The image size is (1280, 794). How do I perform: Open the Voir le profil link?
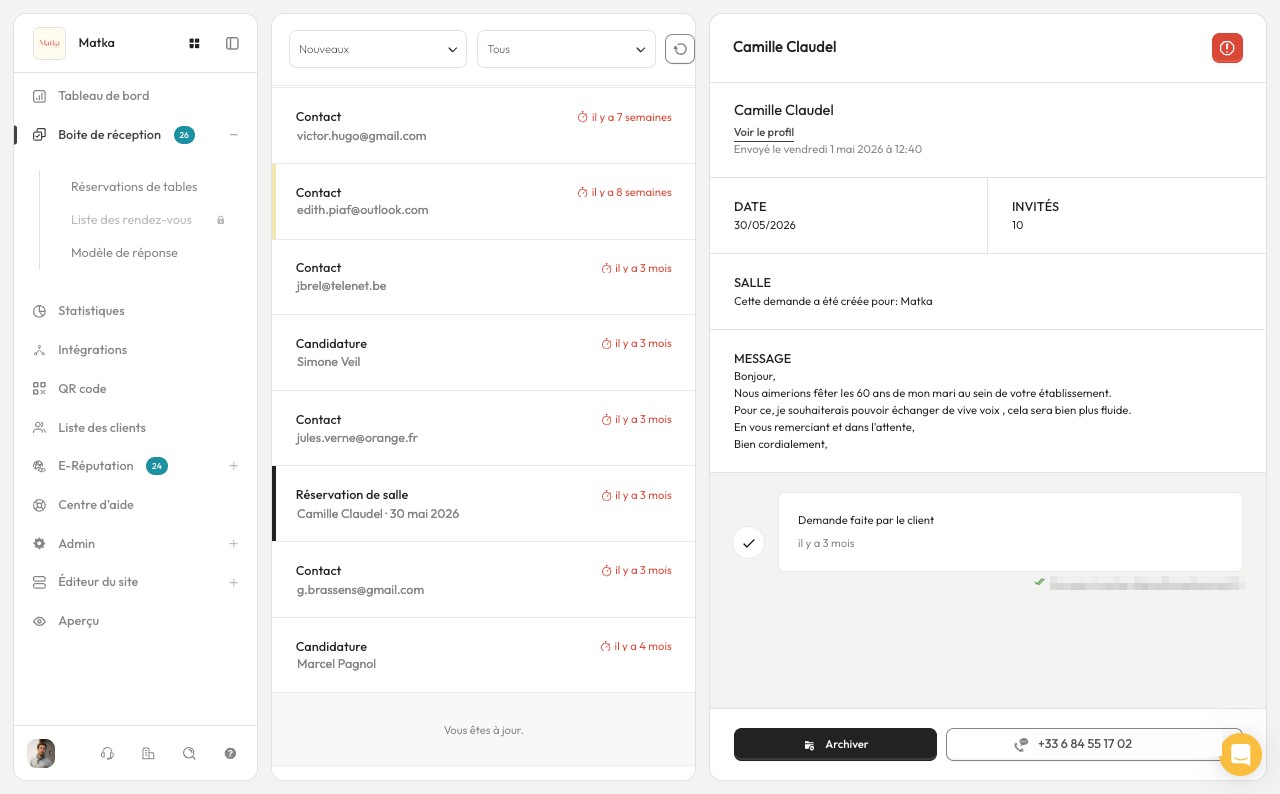click(764, 132)
